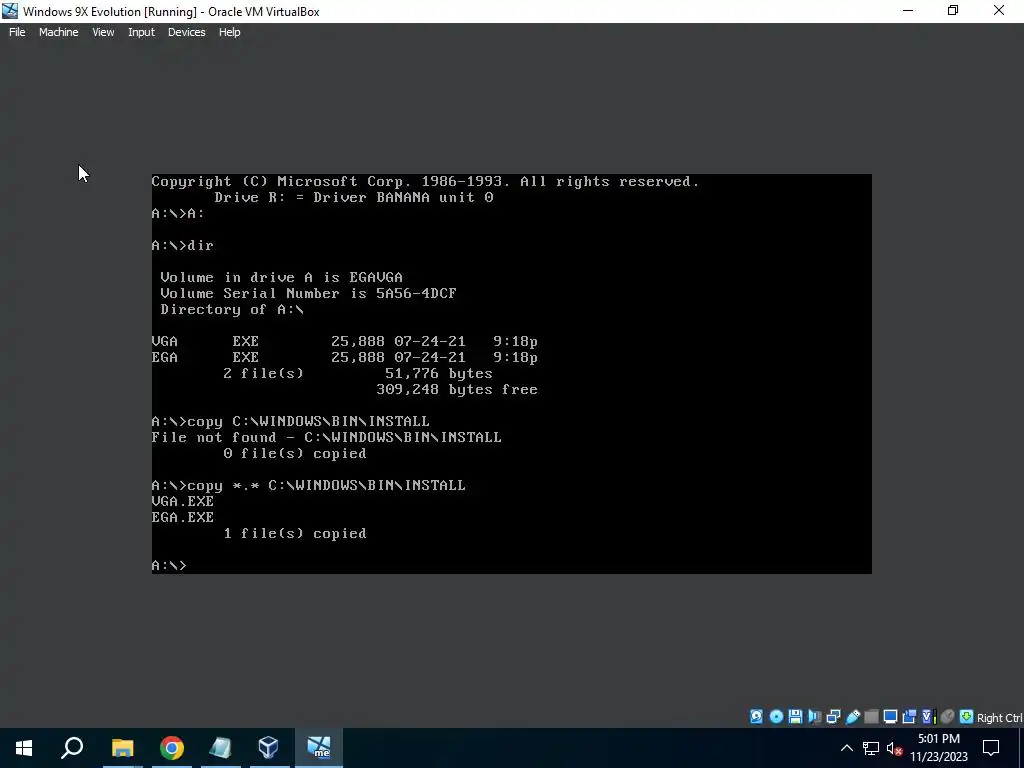Click the Microsoft Corp copyright line

click(x=425, y=182)
